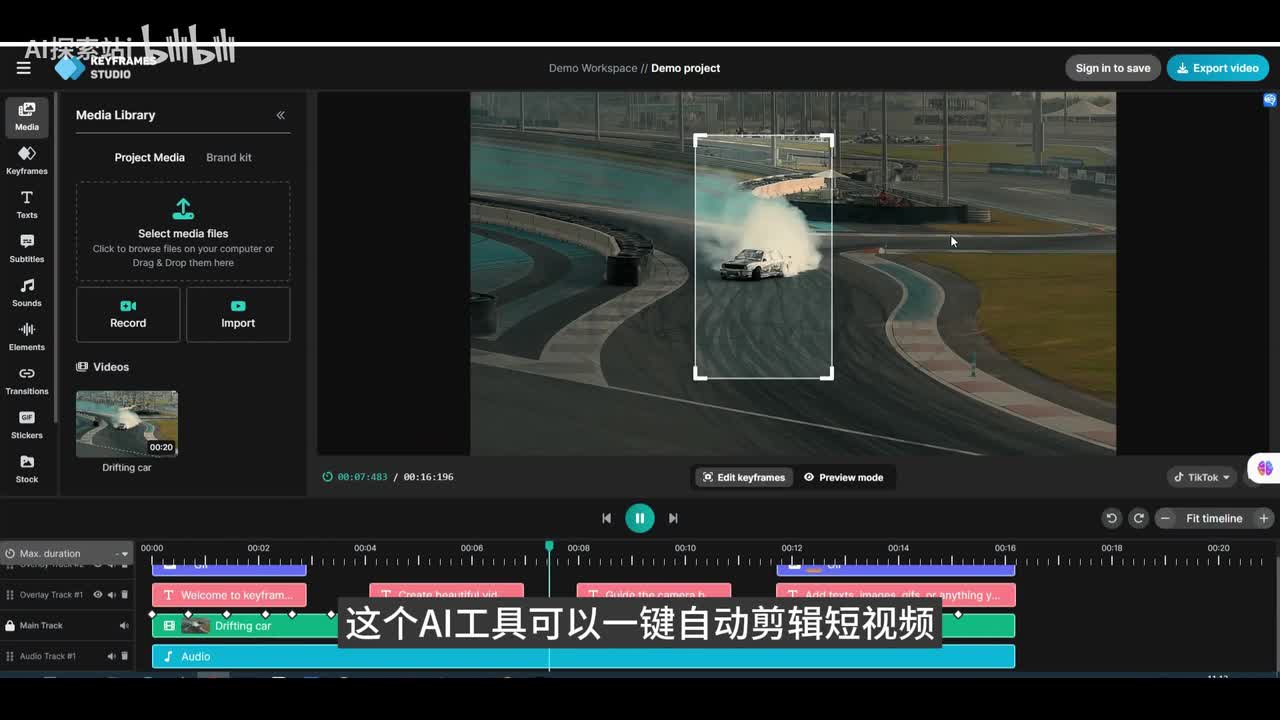This screenshot has height=720, width=1280.
Task: Expand the Max. duration dropdown
Action: point(123,553)
